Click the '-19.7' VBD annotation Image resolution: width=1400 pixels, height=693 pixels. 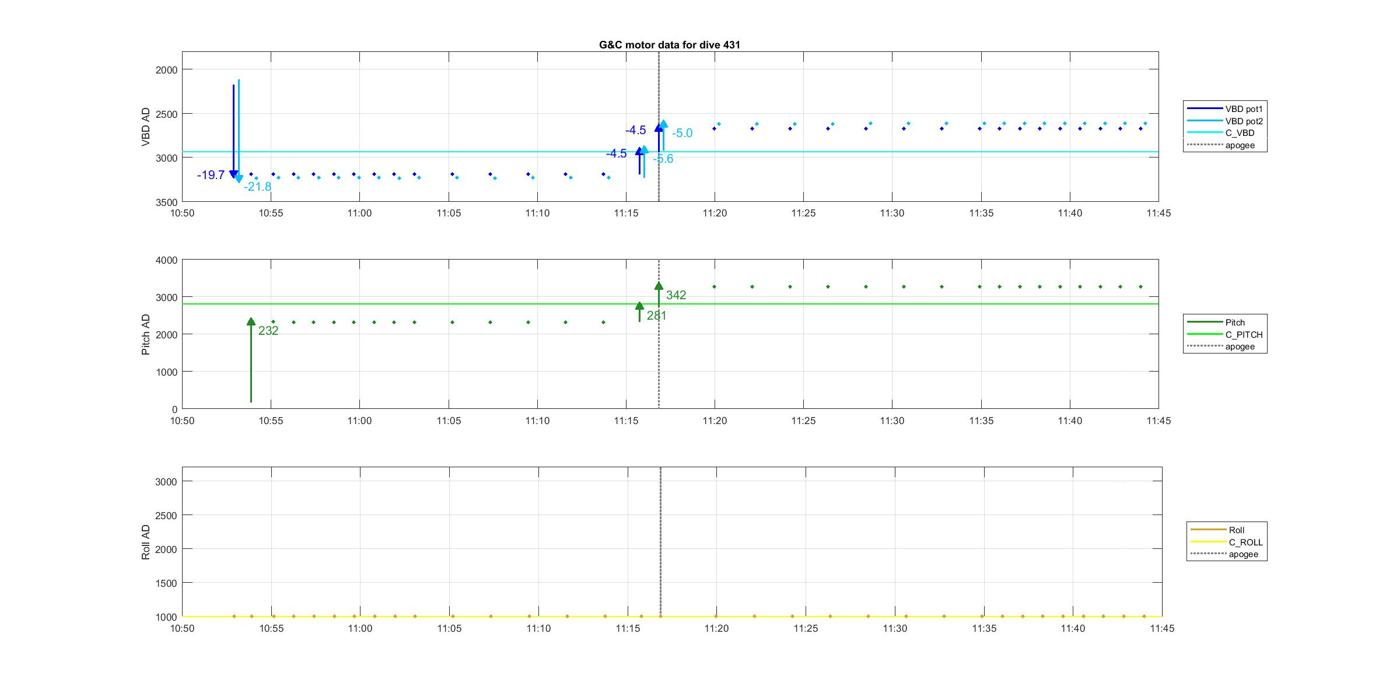point(211,175)
